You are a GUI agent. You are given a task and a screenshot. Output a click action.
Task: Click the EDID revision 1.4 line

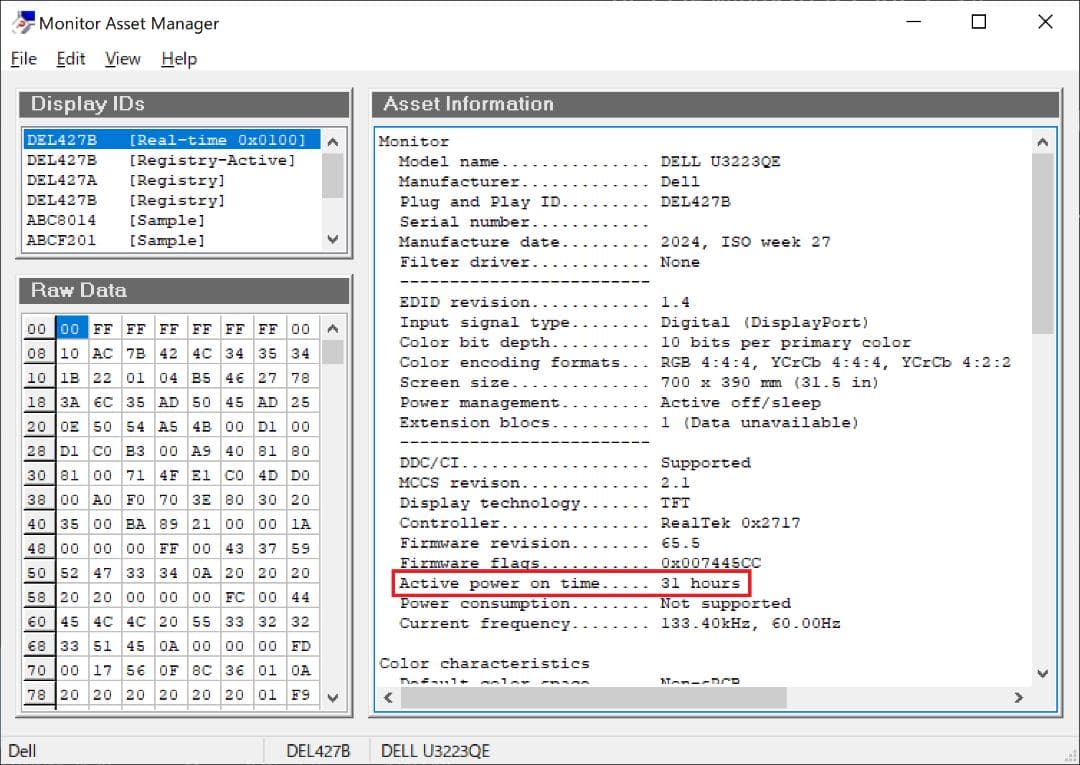pos(544,302)
